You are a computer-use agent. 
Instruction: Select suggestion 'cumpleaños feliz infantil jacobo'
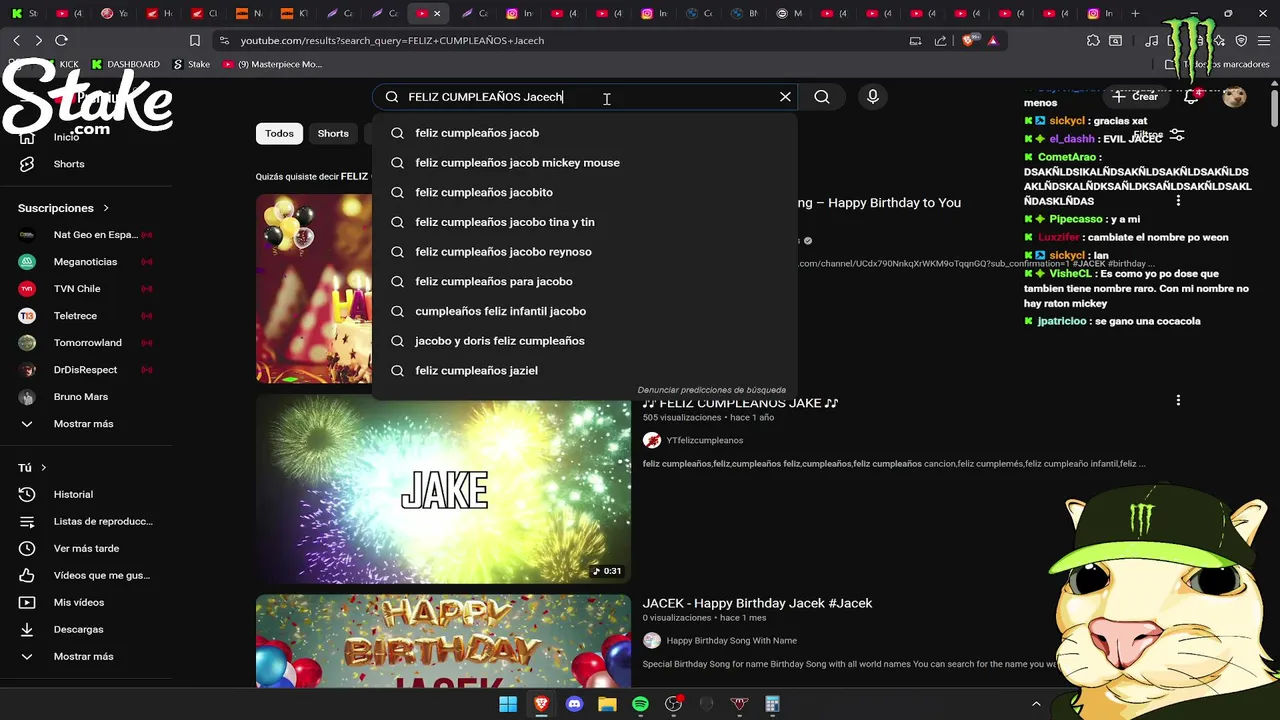click(x=585, y=311)
